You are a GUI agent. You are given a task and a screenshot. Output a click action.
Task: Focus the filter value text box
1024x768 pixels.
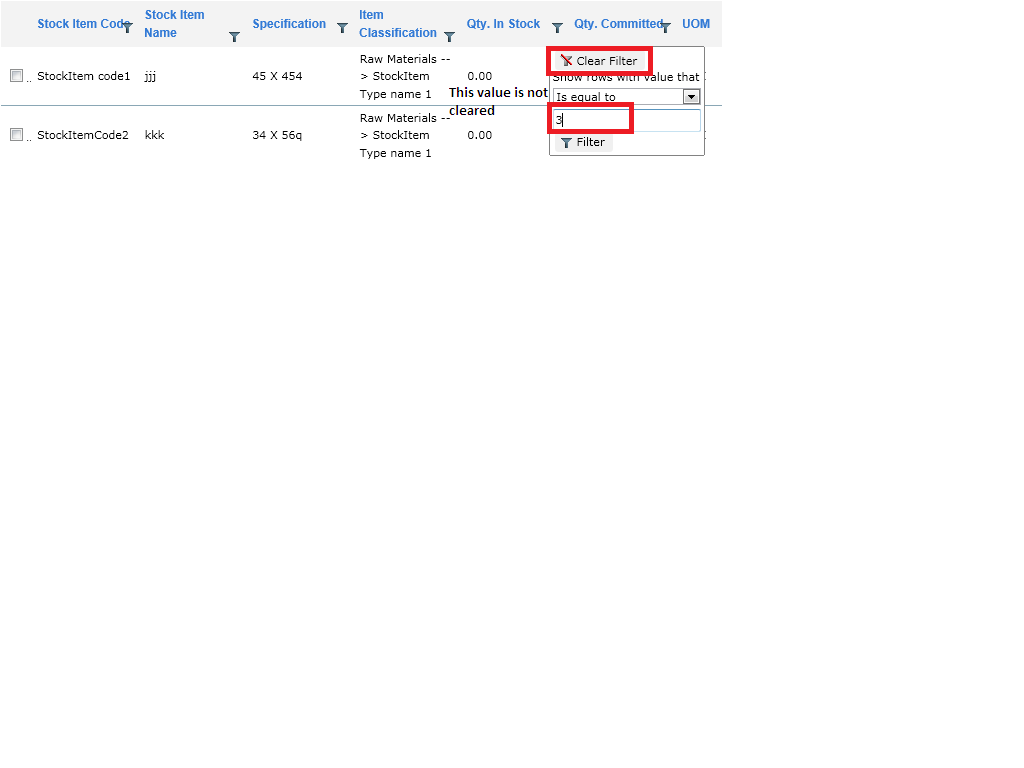click(x=627, y=120)
